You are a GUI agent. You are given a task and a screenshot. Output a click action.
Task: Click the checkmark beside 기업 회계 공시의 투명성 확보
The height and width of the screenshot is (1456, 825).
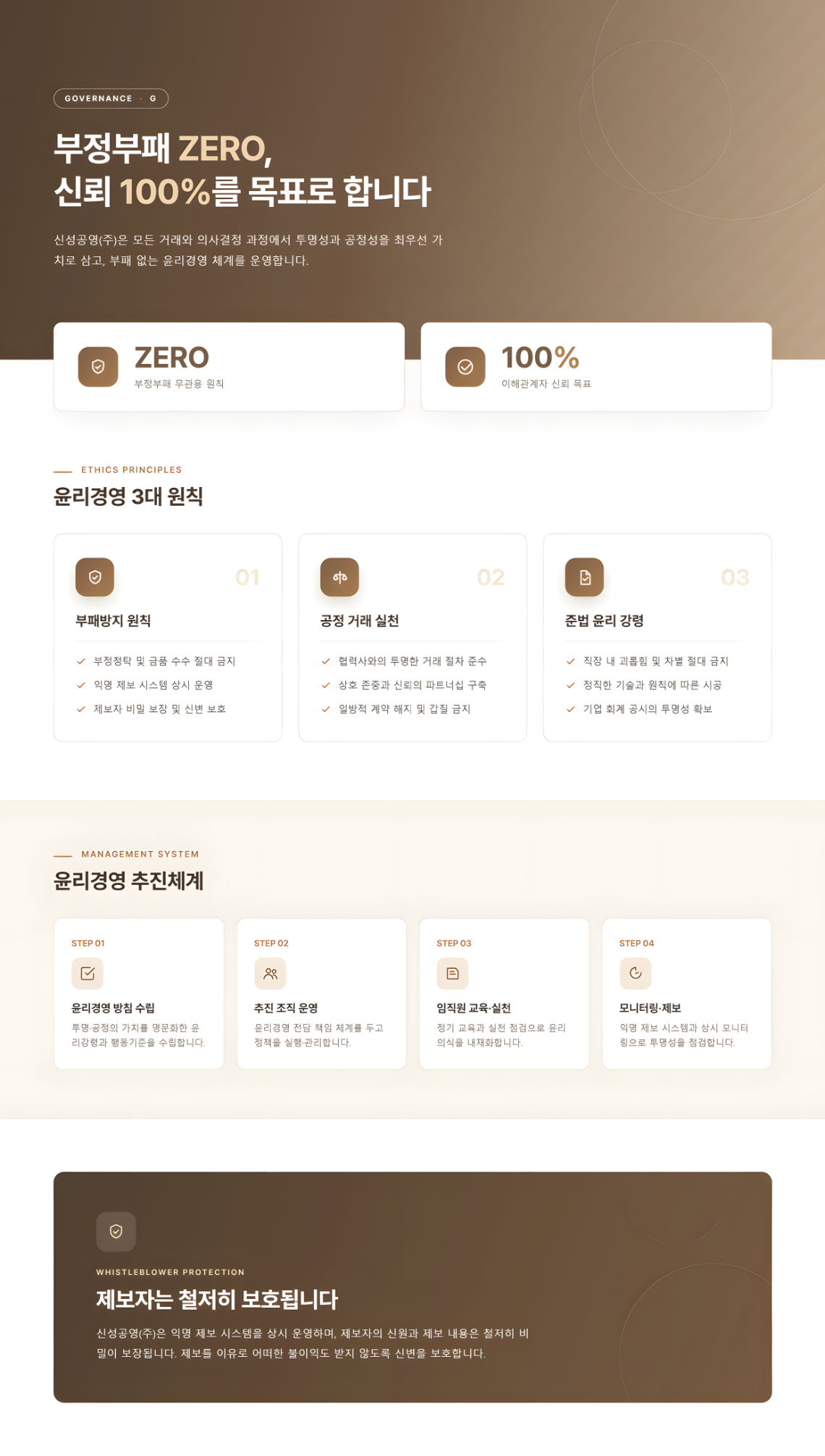(x=570, y=708)
